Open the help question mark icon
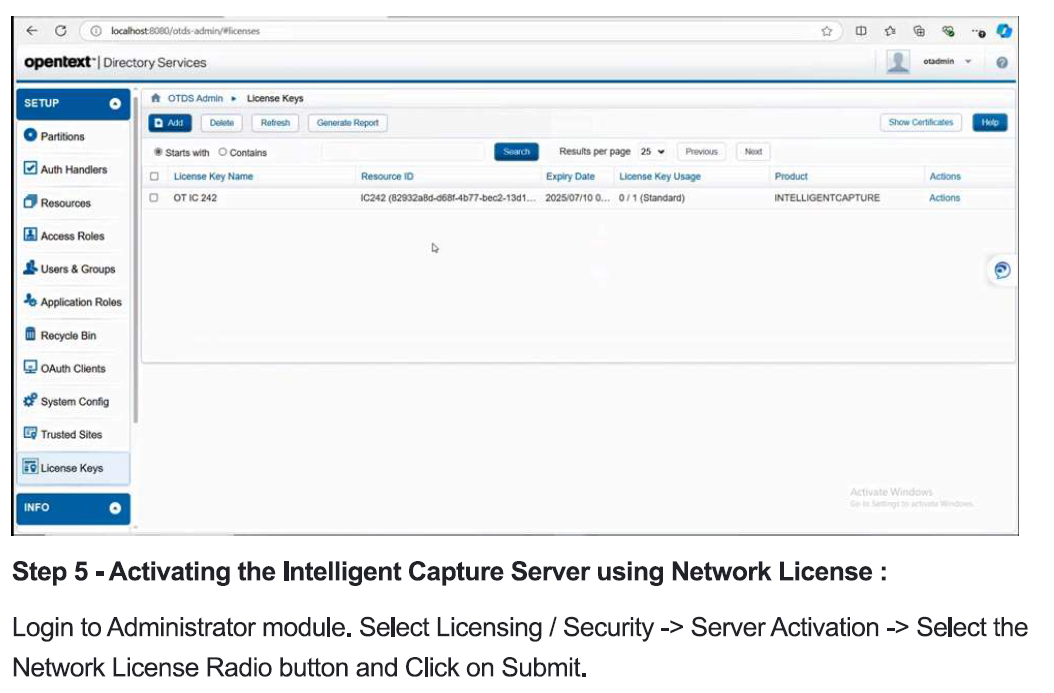This screenshot has height=693, width=1054. (1001, 62)
